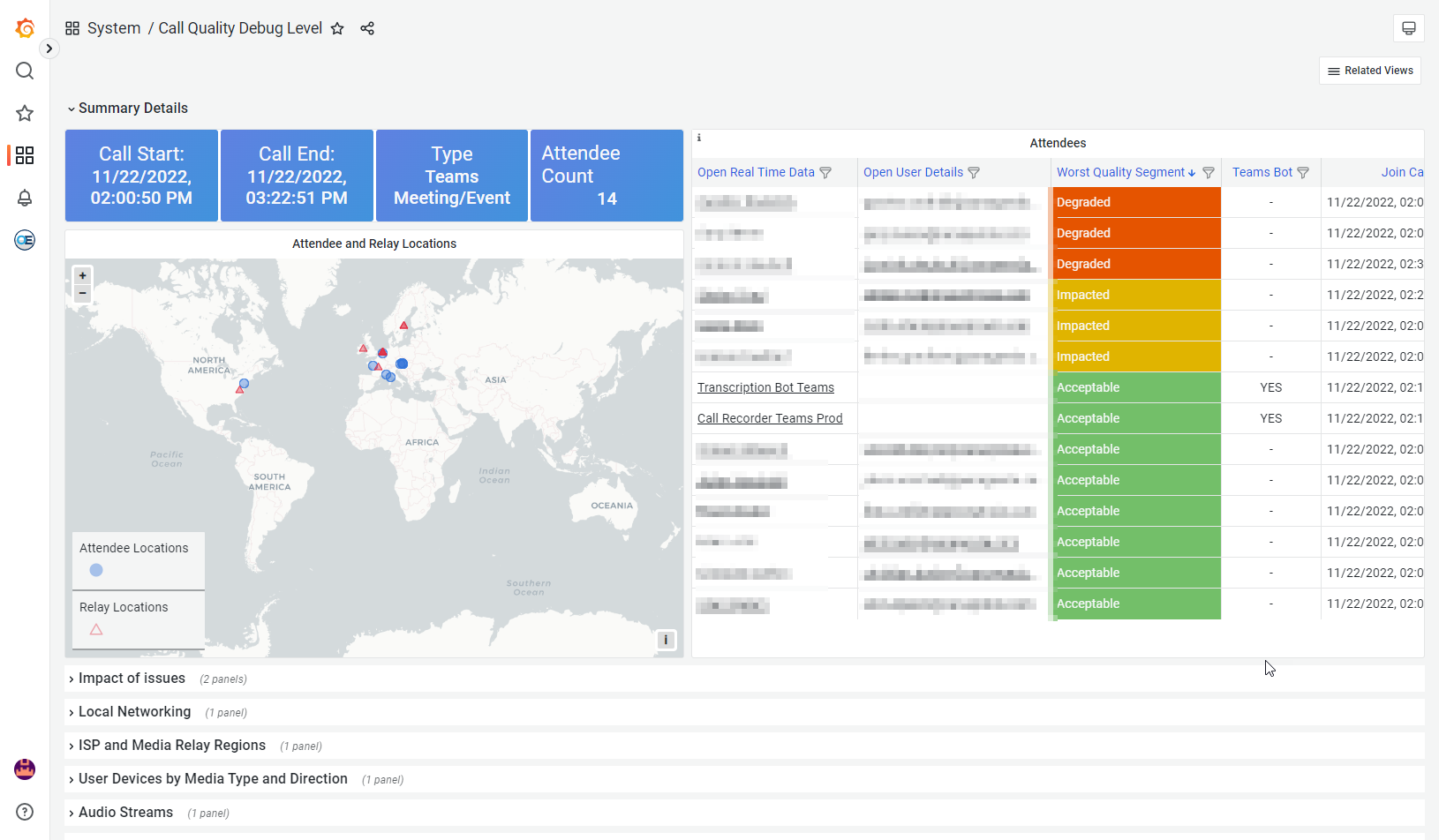This screenshot has width=1439, height=840.
Task: Open Starred dashboards from the sidebar
Action: point(25,113)
